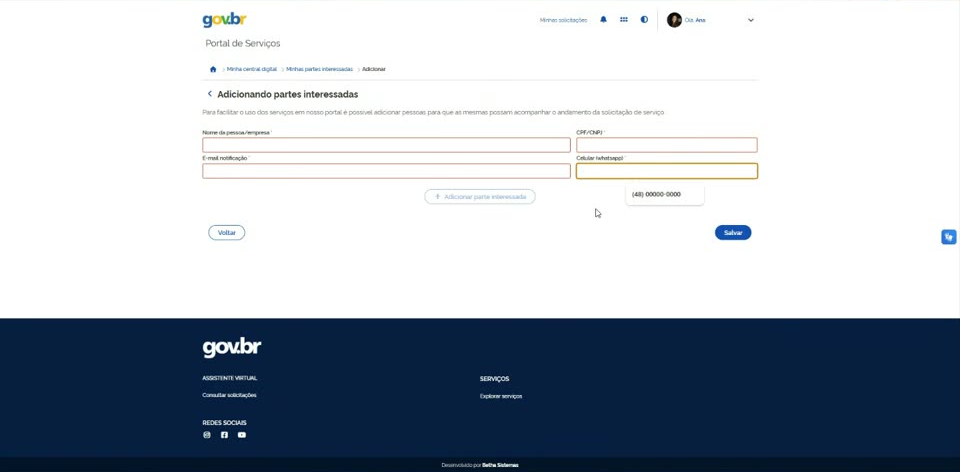Click the Voltar button
This screenshot has height=472, width=960.
tap(227, 233)
